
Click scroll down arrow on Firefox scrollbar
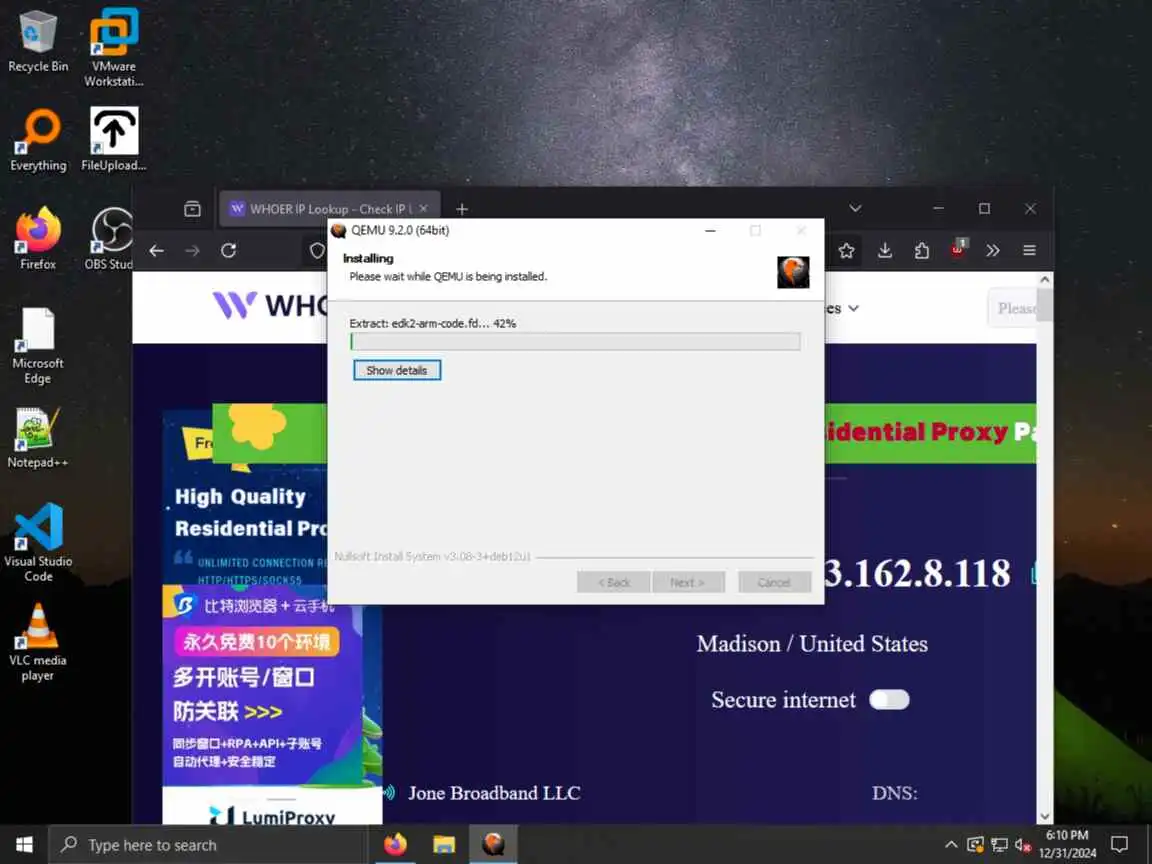[x=1044, y=816]
